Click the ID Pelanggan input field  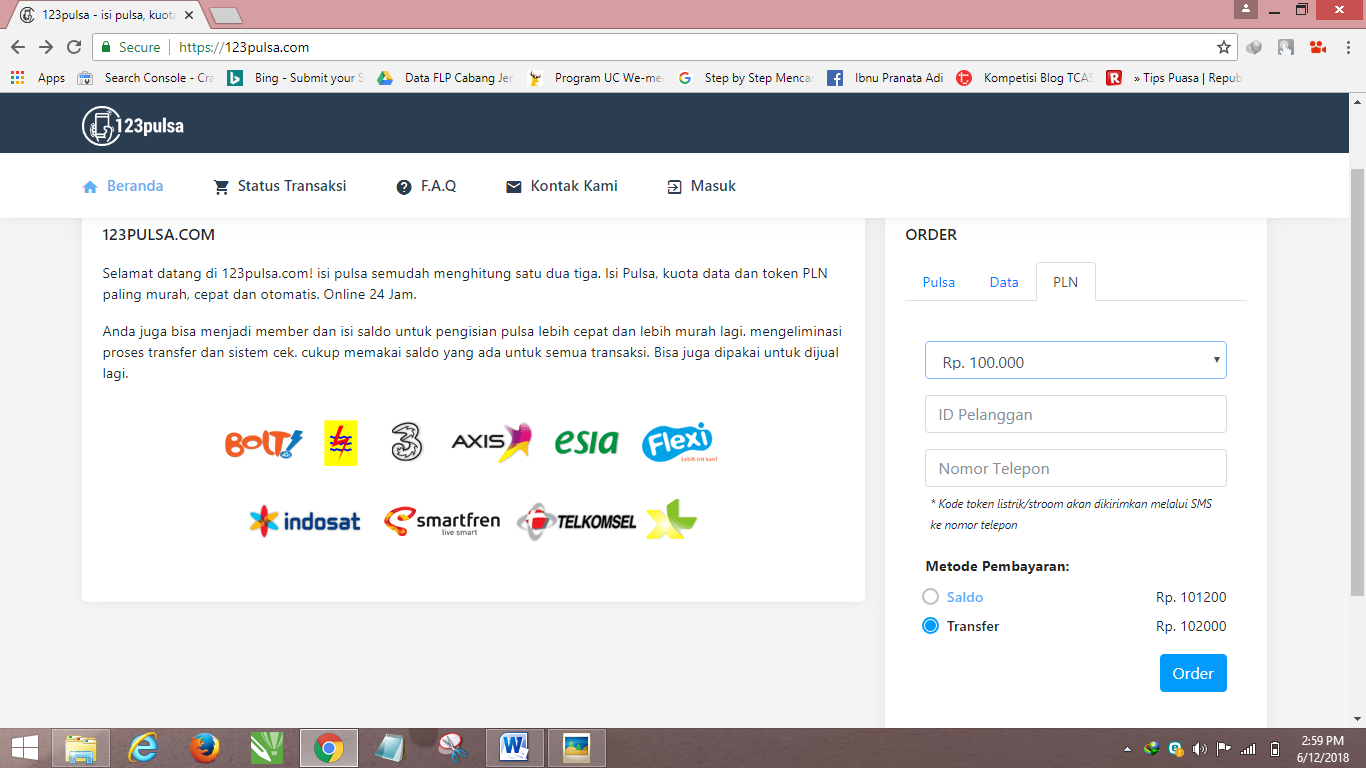pos(1075,414)
